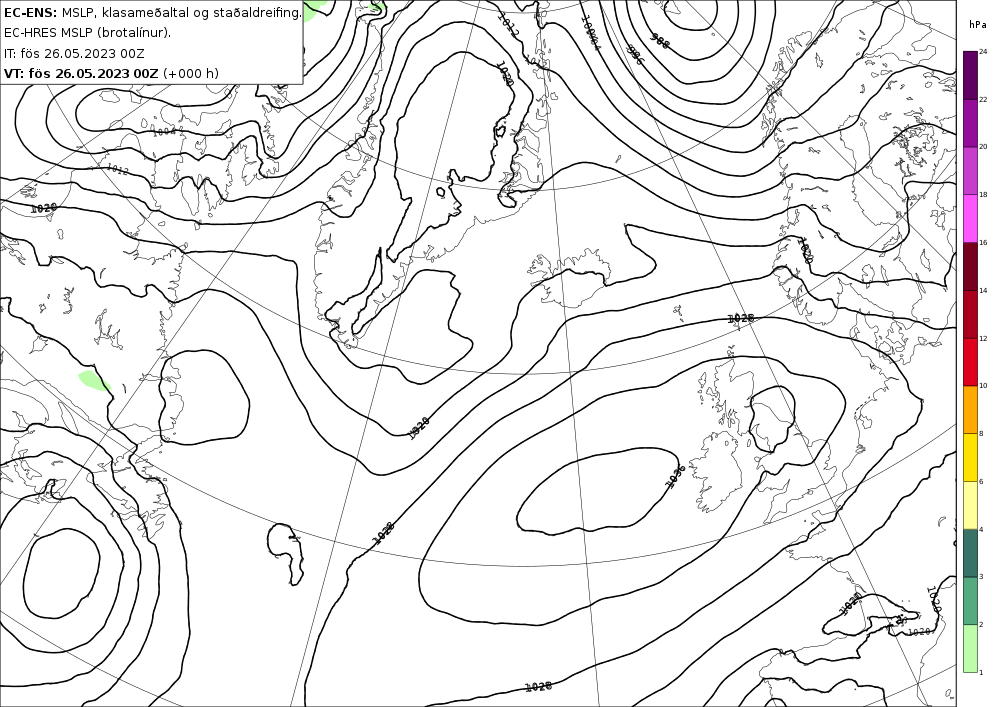Click the '1020' isobar label south of Greenland
Viewport: 1000px width, 707px height.
pos(418,428)
